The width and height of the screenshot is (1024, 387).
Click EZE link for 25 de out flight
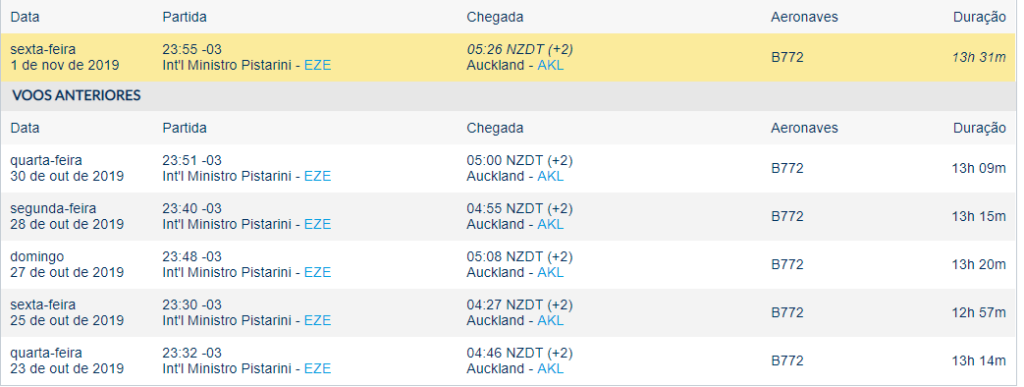point(317,320)
